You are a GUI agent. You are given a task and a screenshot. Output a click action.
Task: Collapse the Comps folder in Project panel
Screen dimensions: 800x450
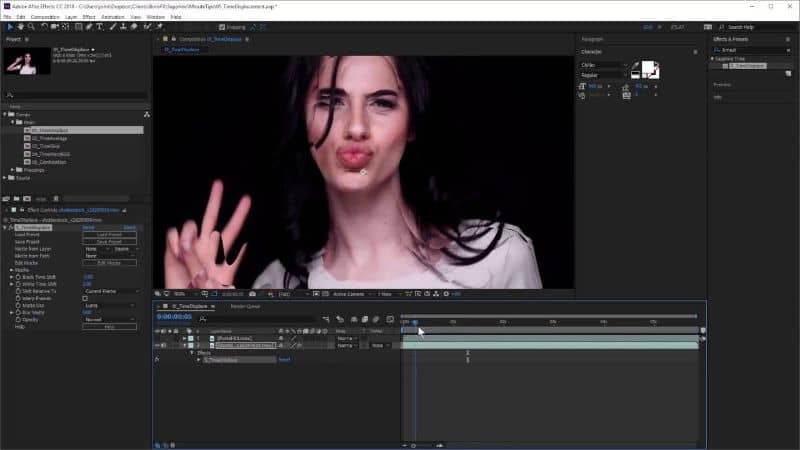(5, 114)
